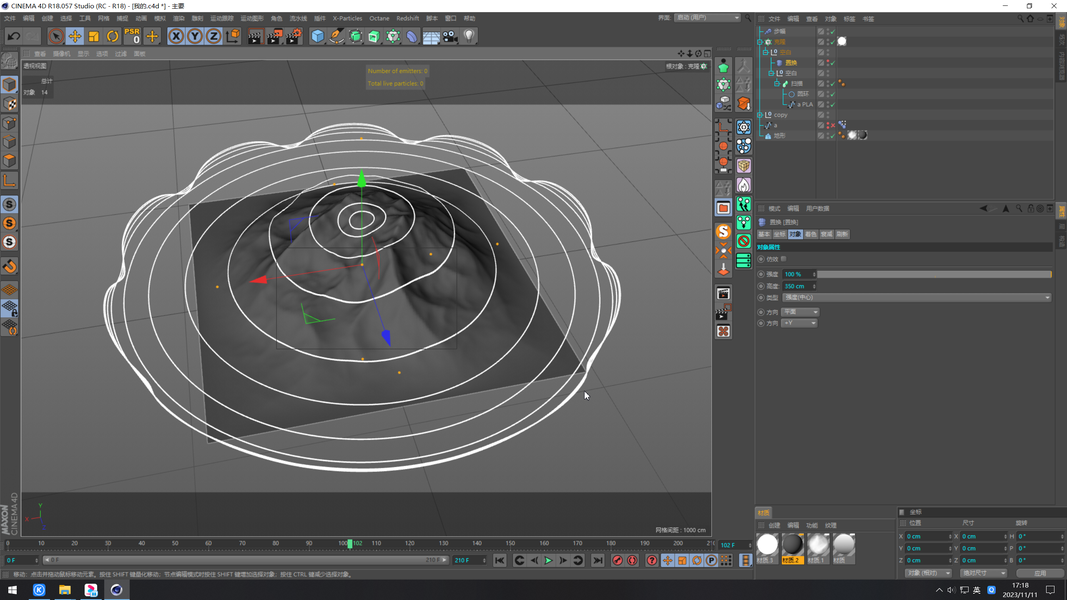
Task: Open the Redshift menu
Action: point(408,18)
